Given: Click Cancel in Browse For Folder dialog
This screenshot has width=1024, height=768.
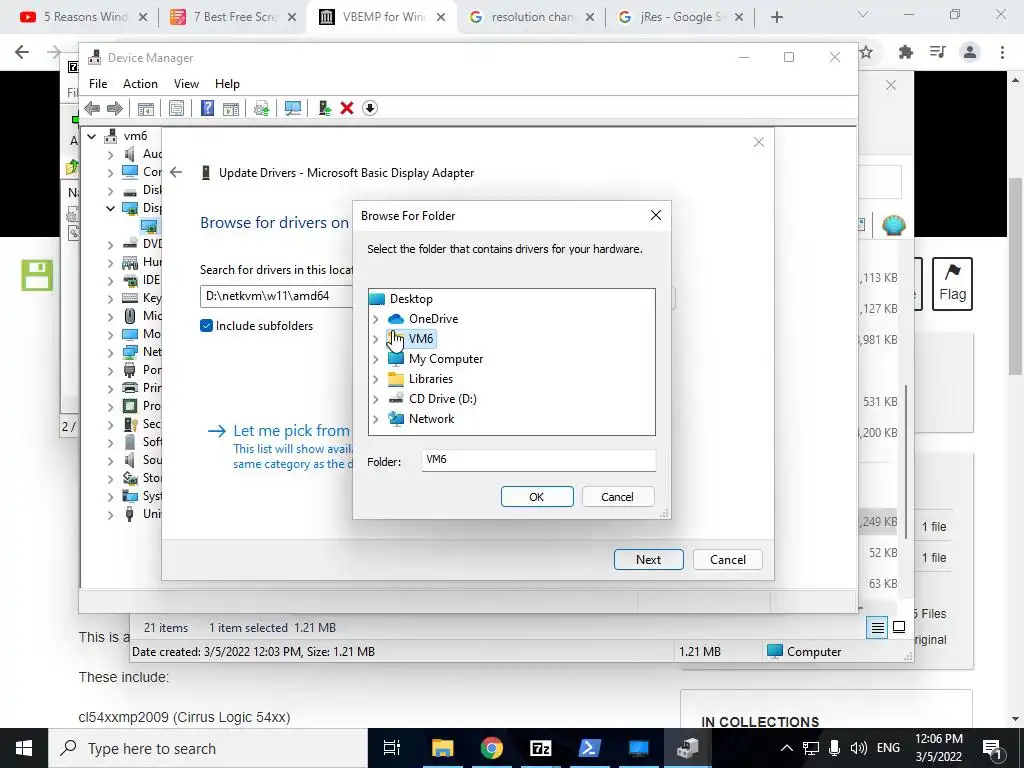Looking at the screenshot, I should [x=617, y=497].
